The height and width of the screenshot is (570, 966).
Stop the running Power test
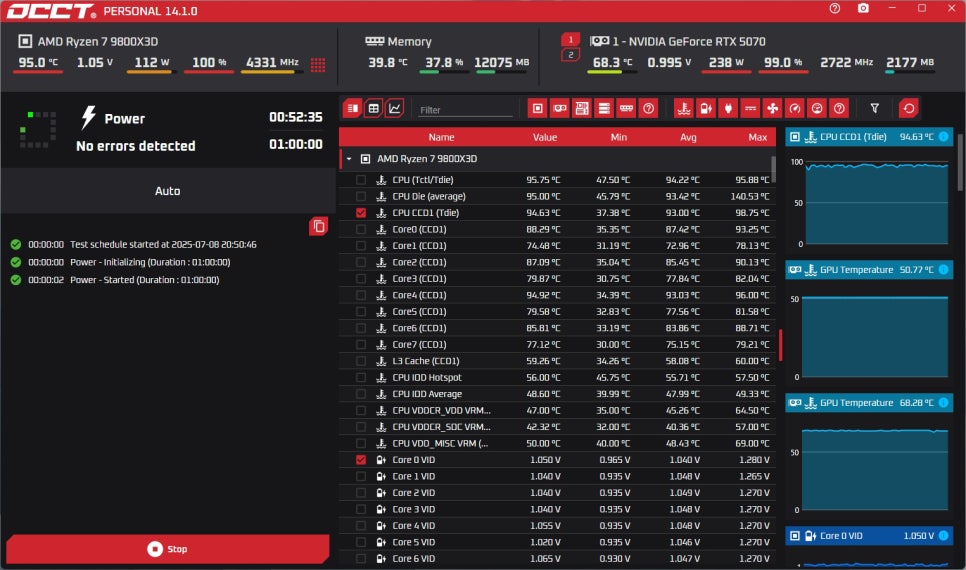coord(168,549)
